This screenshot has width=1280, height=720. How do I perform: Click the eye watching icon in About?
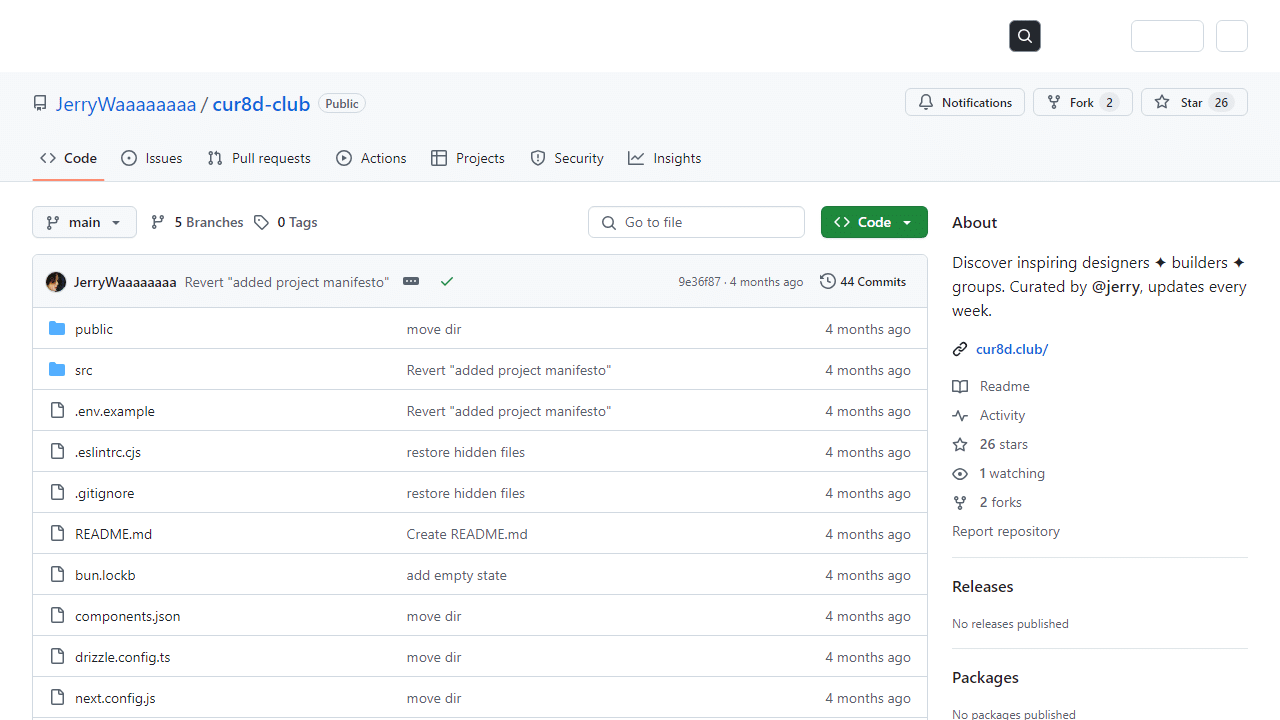click(x=960, y=473)
